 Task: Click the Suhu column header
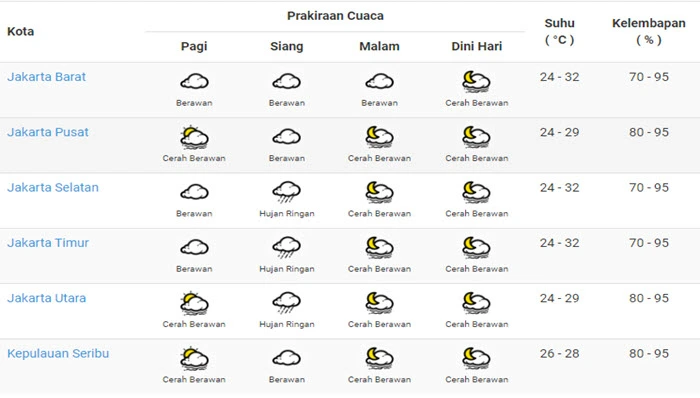coord(559,32)
